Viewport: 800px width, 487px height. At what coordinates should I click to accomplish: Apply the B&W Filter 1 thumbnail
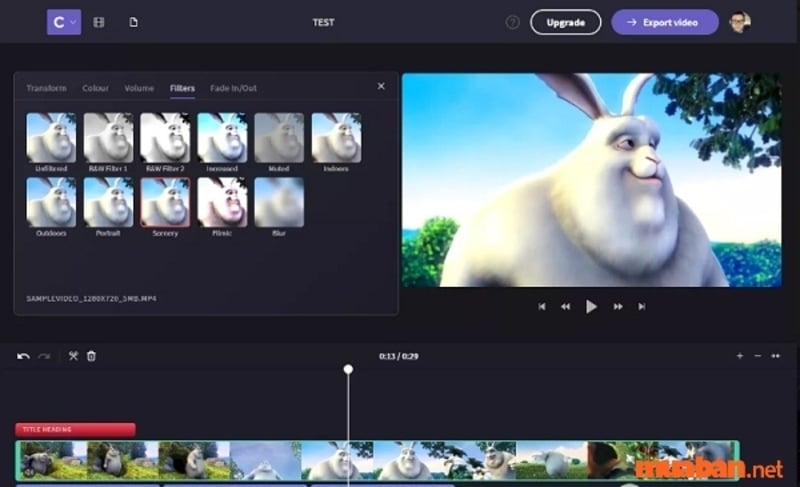tap(108, 138)
